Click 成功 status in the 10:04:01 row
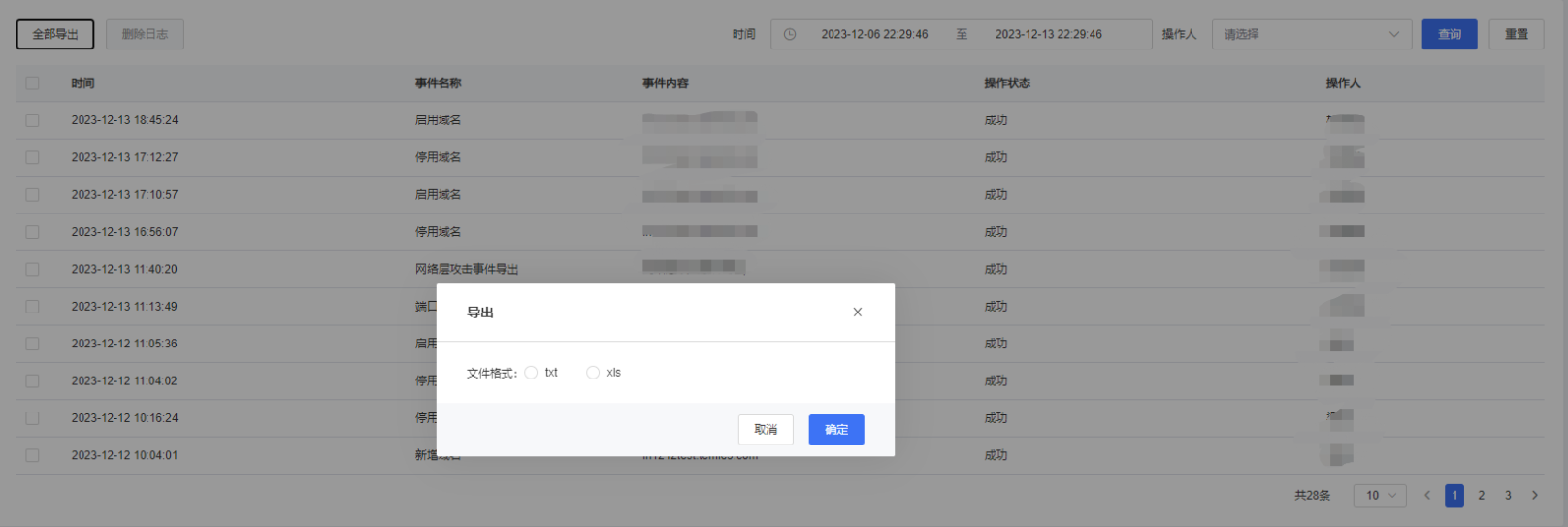This screenshot has width=1568, height=527. [996, 455]
